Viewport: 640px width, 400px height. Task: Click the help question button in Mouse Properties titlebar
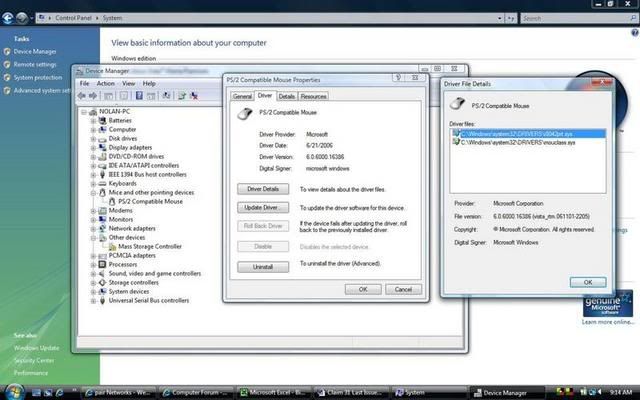click(x=398, y=78)
